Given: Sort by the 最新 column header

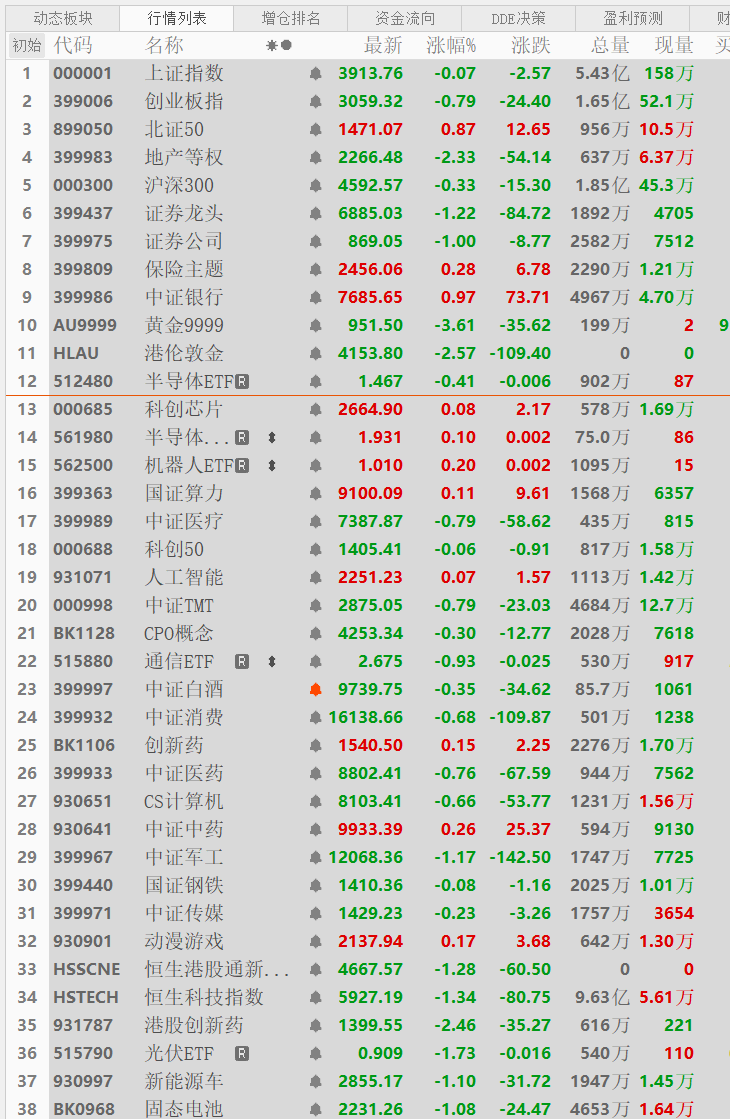Looking at the screenshot, I should tap(383, 46).
